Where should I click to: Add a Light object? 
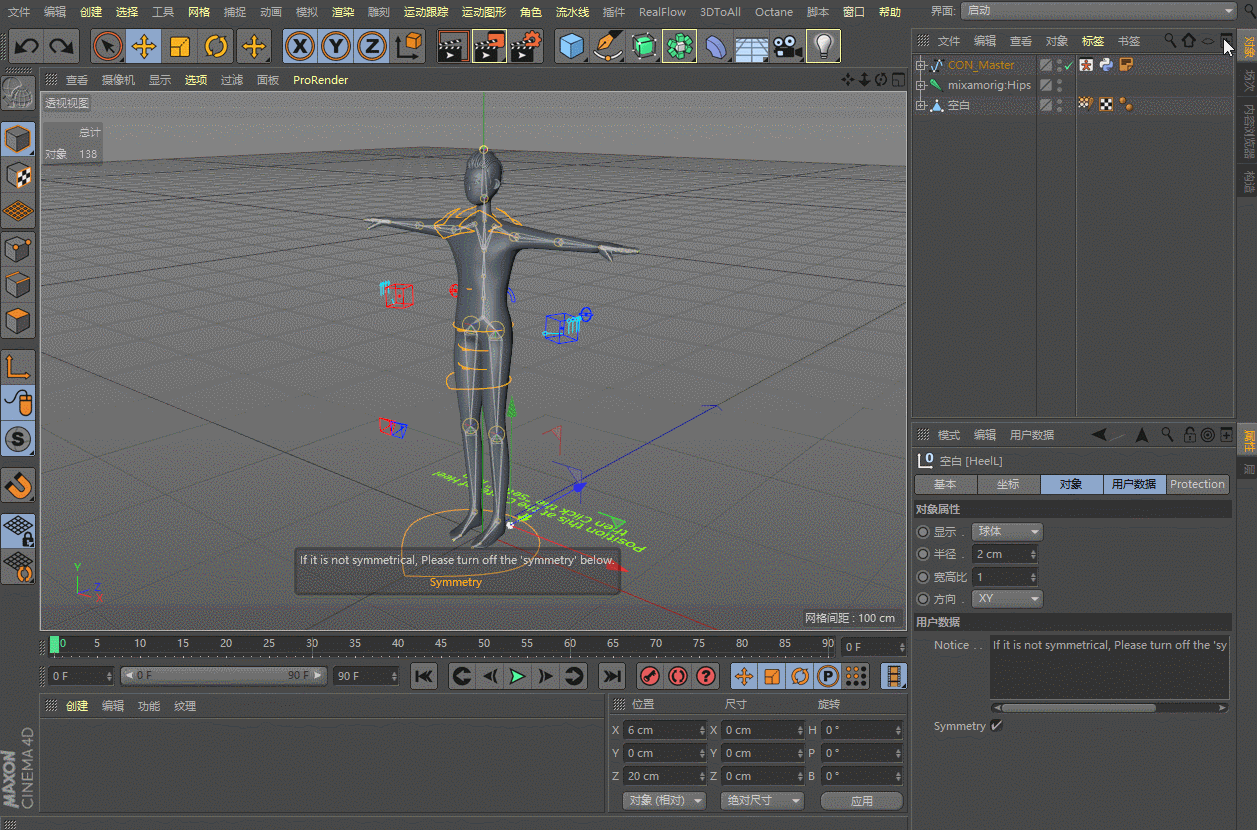click(823, 46)
